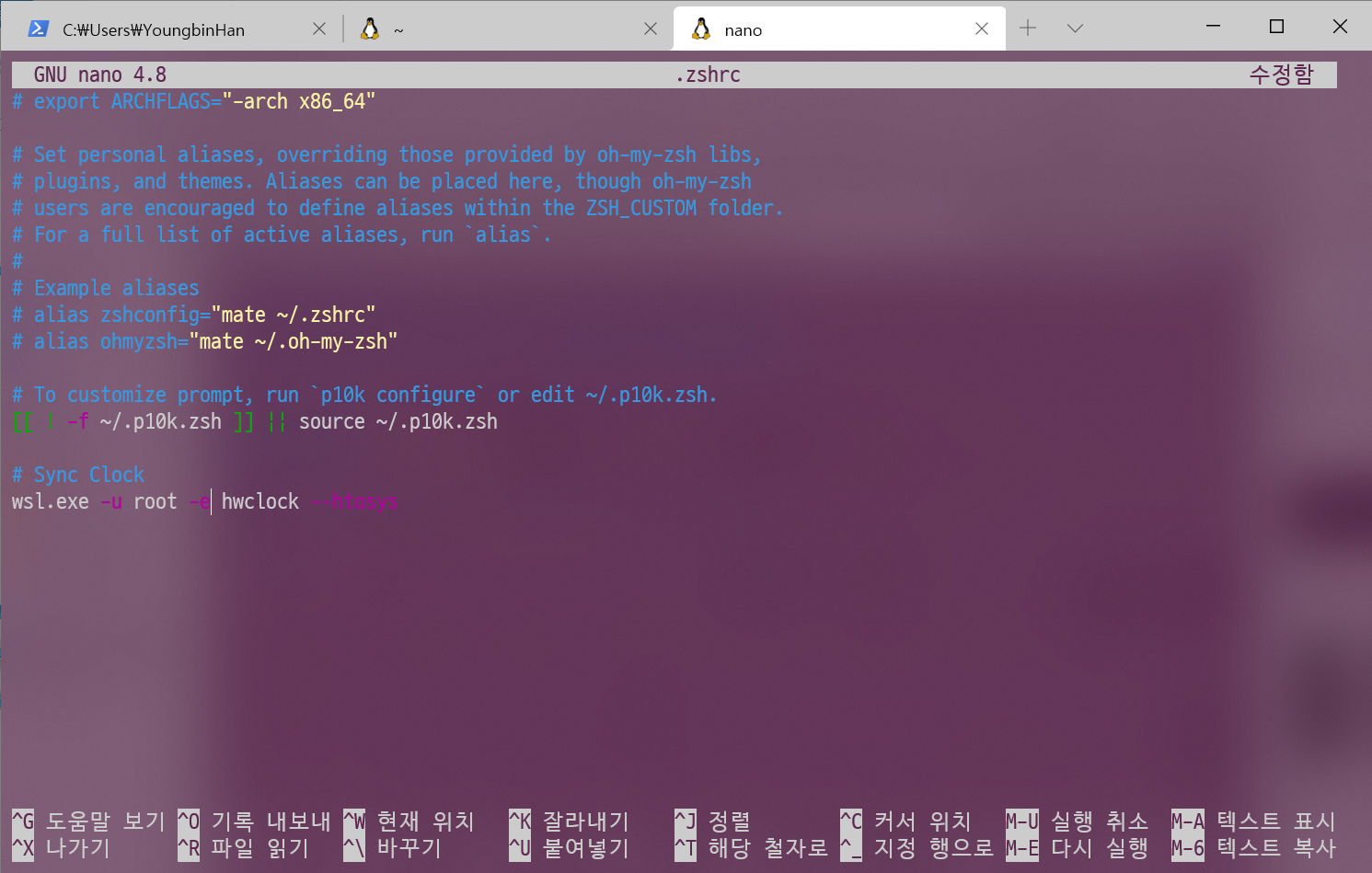This screenshot has width=1372, height=873.
Task: Click the ^K cut text shortcut
Action: tap(520, 821)
